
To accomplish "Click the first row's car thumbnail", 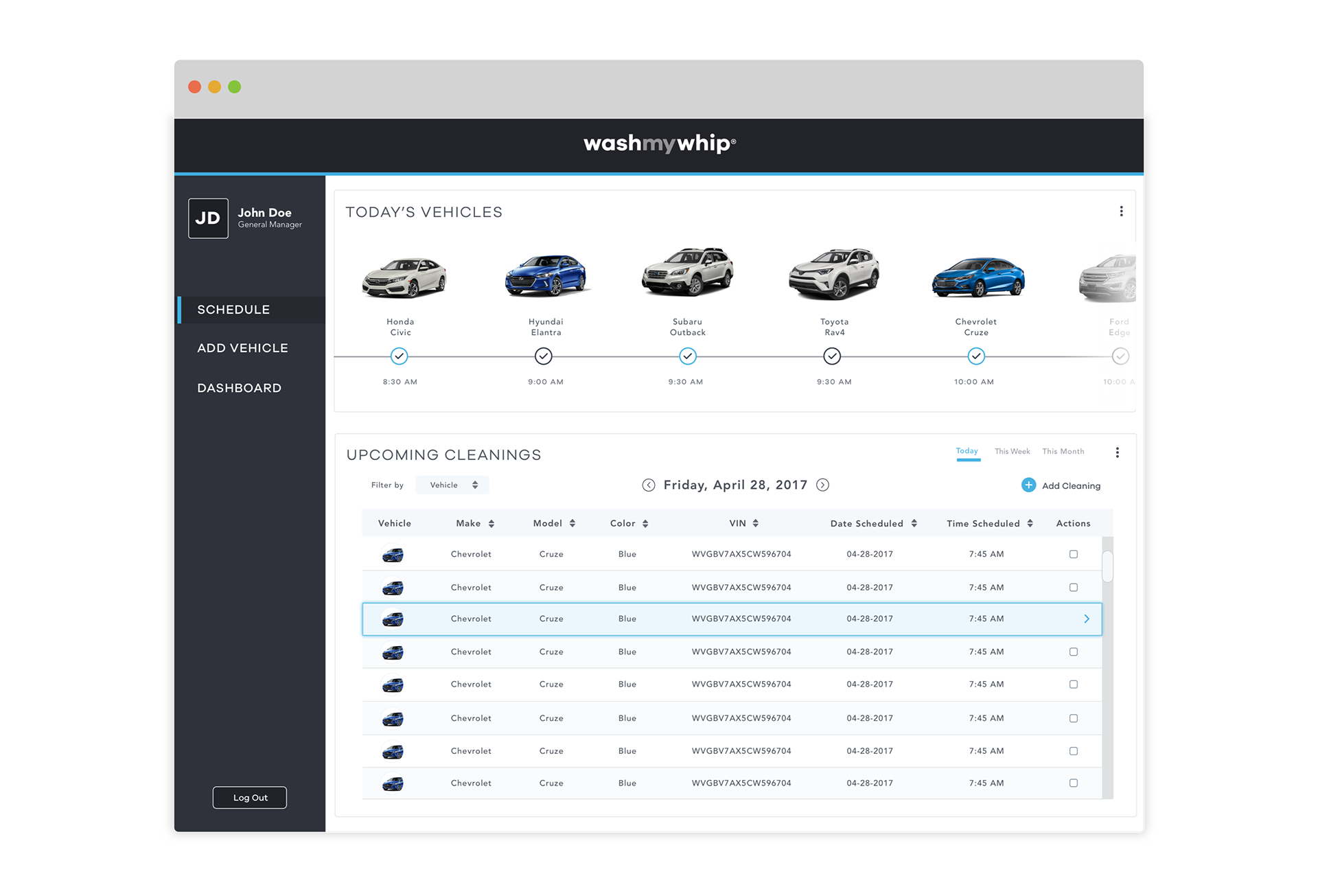I will [393, 554].
